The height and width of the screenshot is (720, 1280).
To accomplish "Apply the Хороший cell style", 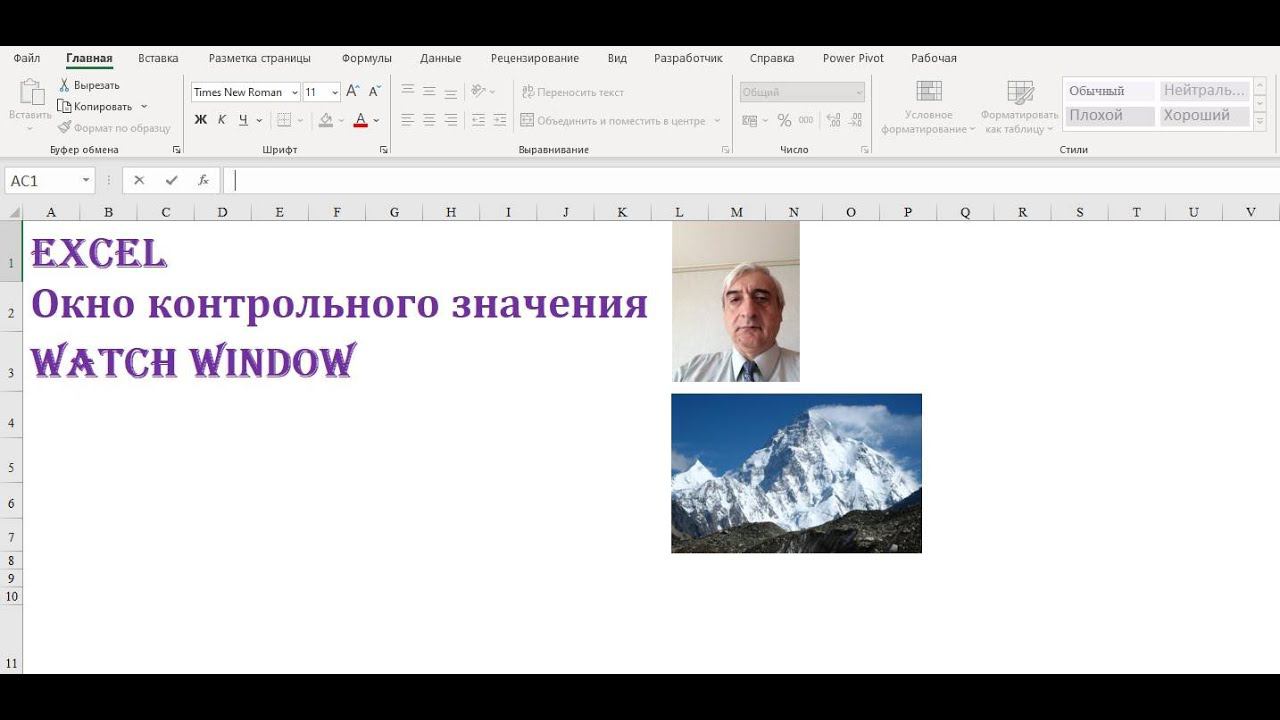I will click(1204, 116).
